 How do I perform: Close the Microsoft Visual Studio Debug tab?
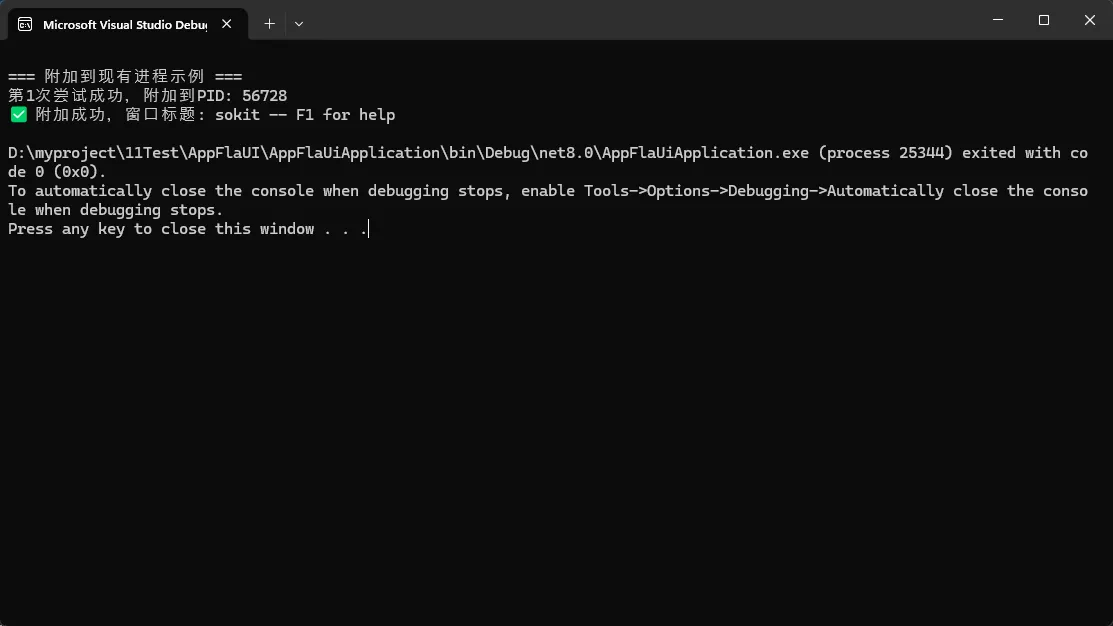click(227, 24)
